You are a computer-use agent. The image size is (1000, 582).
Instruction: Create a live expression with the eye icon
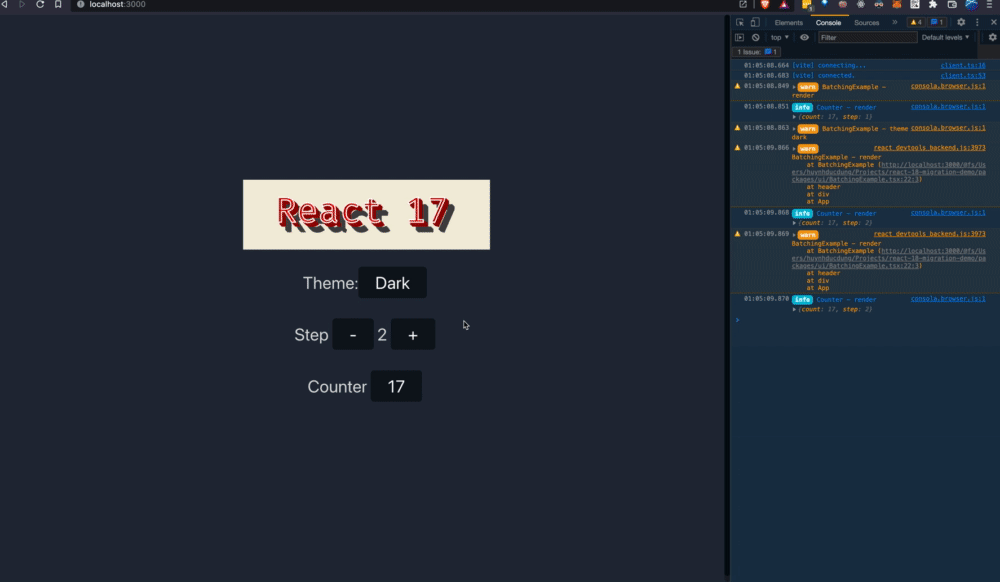click(804, 38)
